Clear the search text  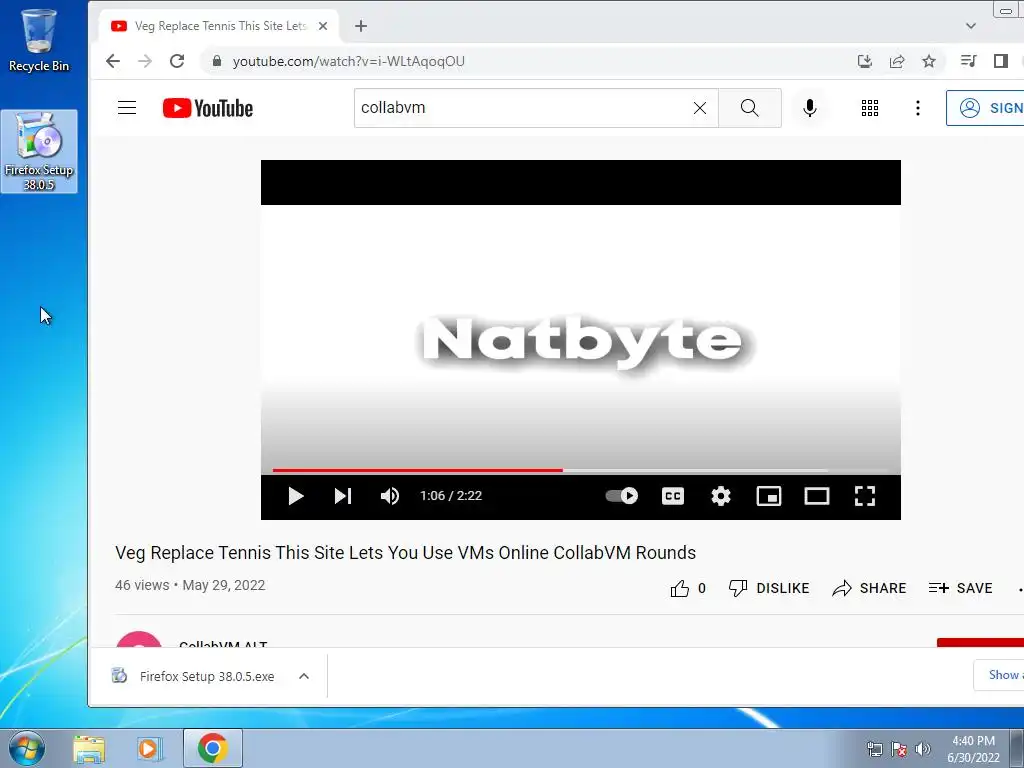[699, 108]
